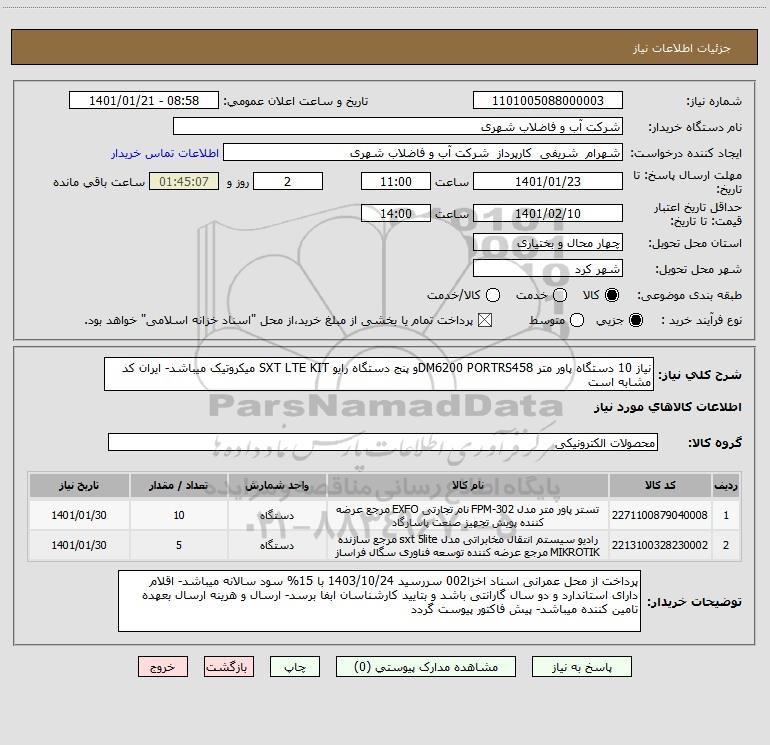Click the need number field 1101005088000003
The width and height of the screenshot is (770, 745).
pos(548,101)
